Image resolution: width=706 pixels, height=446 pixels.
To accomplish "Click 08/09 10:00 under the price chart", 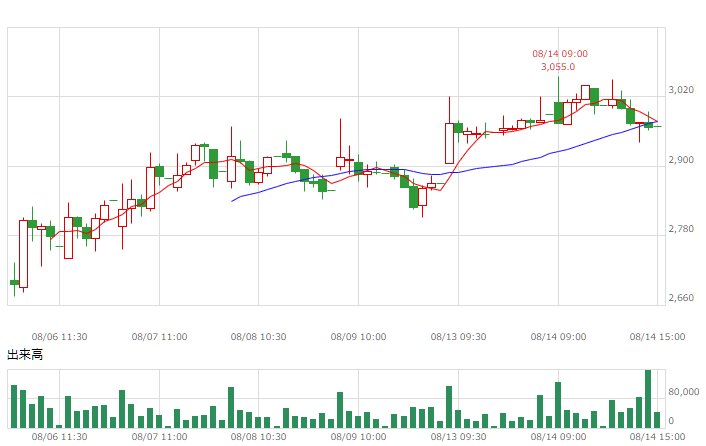I will click(x=358, y=337).
